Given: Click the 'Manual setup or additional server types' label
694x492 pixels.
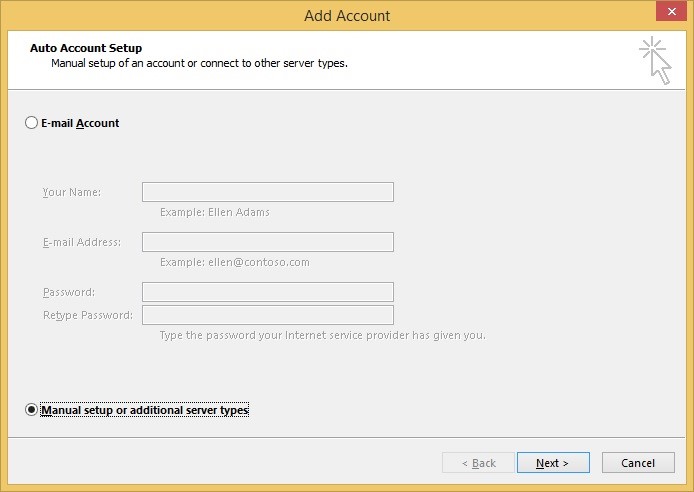Looking at the screenshot, I should [x=145, y=410].
